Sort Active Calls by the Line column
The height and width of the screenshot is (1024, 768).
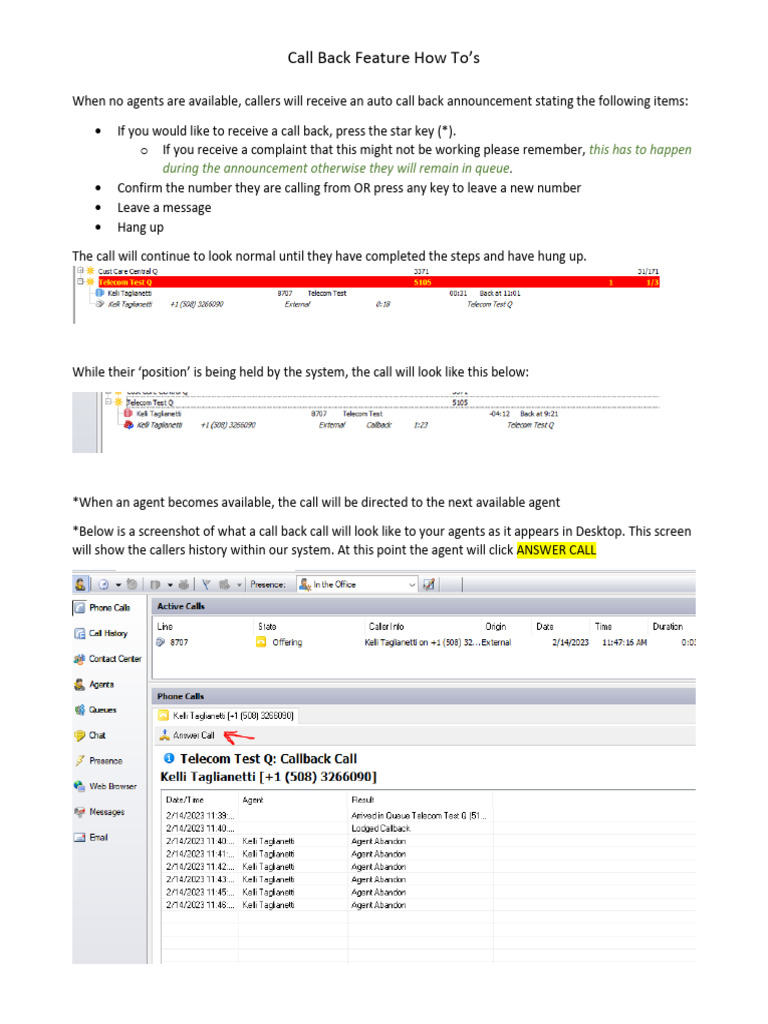[165, 626]
